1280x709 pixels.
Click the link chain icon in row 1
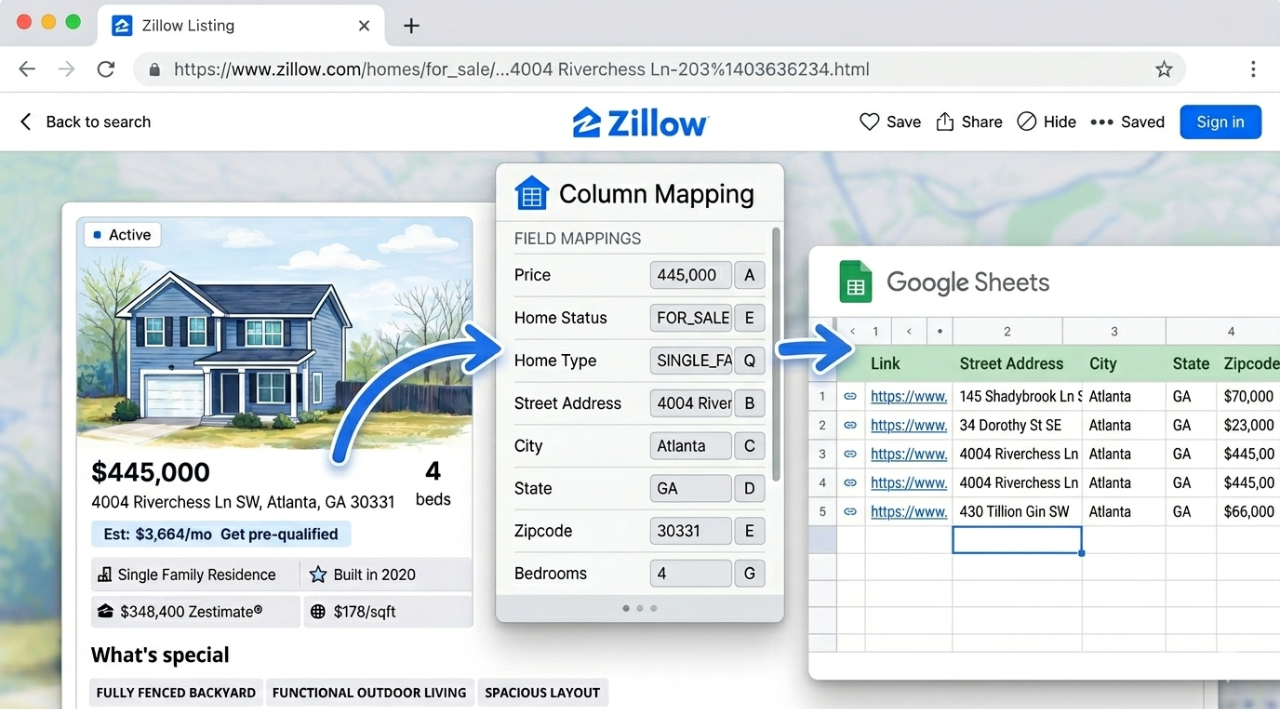tap(849, 396)
